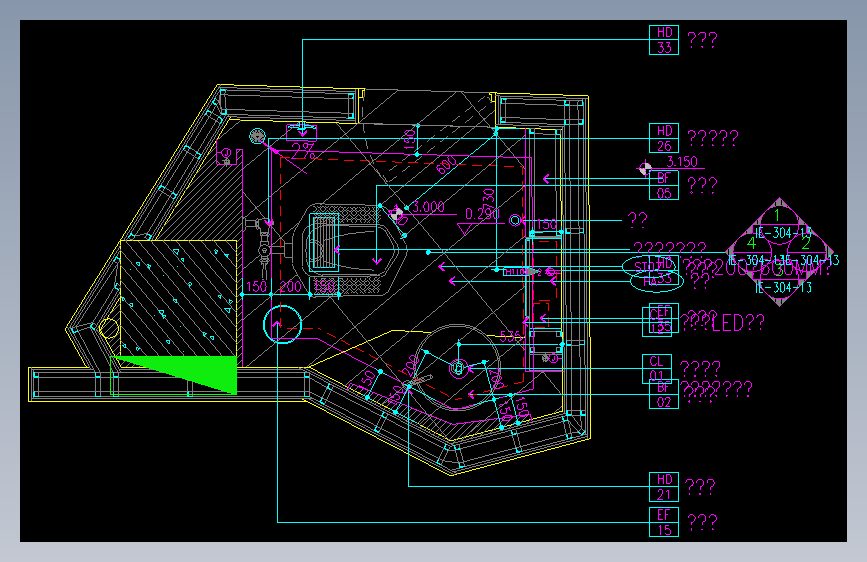Pick the 730 dimension text

click(x=488, y=200)
